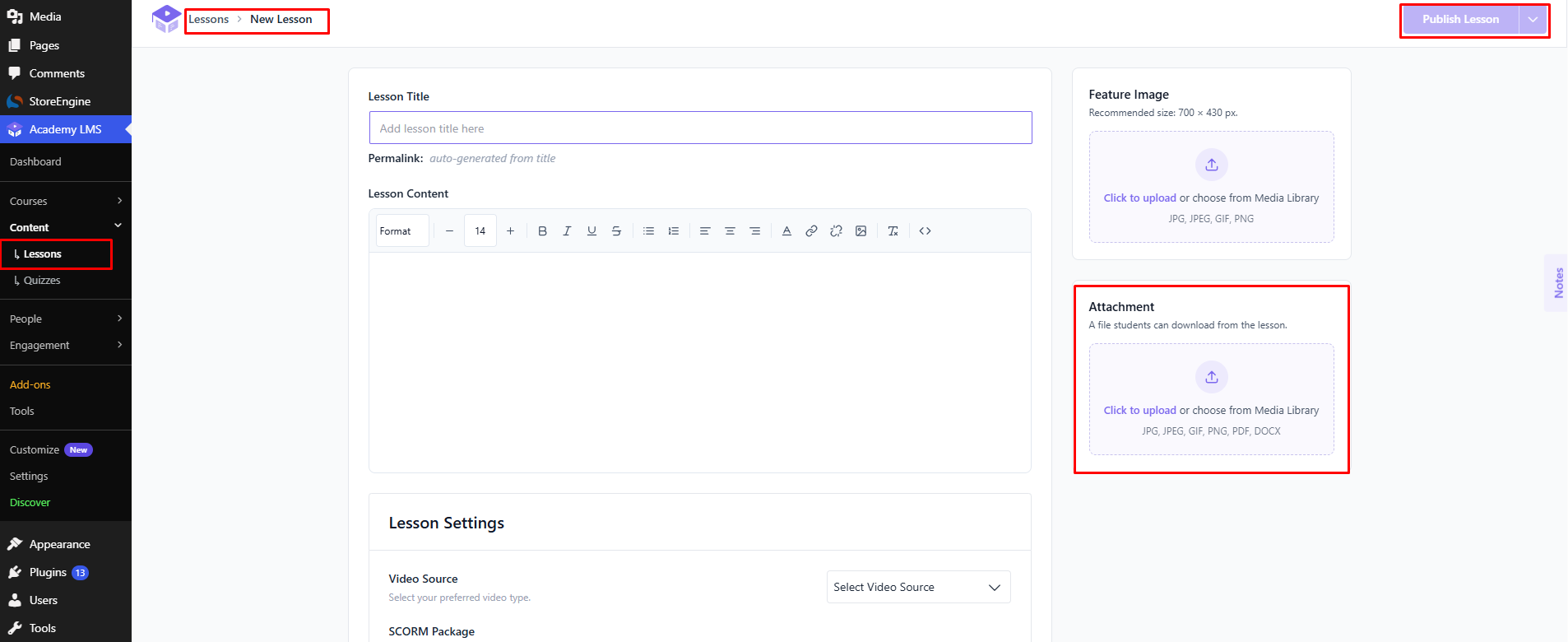The image size is (1568, 642).
Task: Open the Select Video Source dropdown
Action: 918,587
